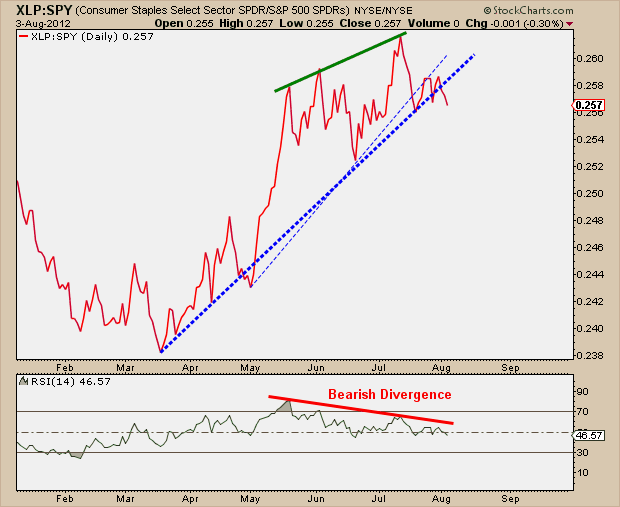Click the red divergence line on RSI panel
Image resolution: width=620 pixels, height=507 pixels.
point(361,410)
